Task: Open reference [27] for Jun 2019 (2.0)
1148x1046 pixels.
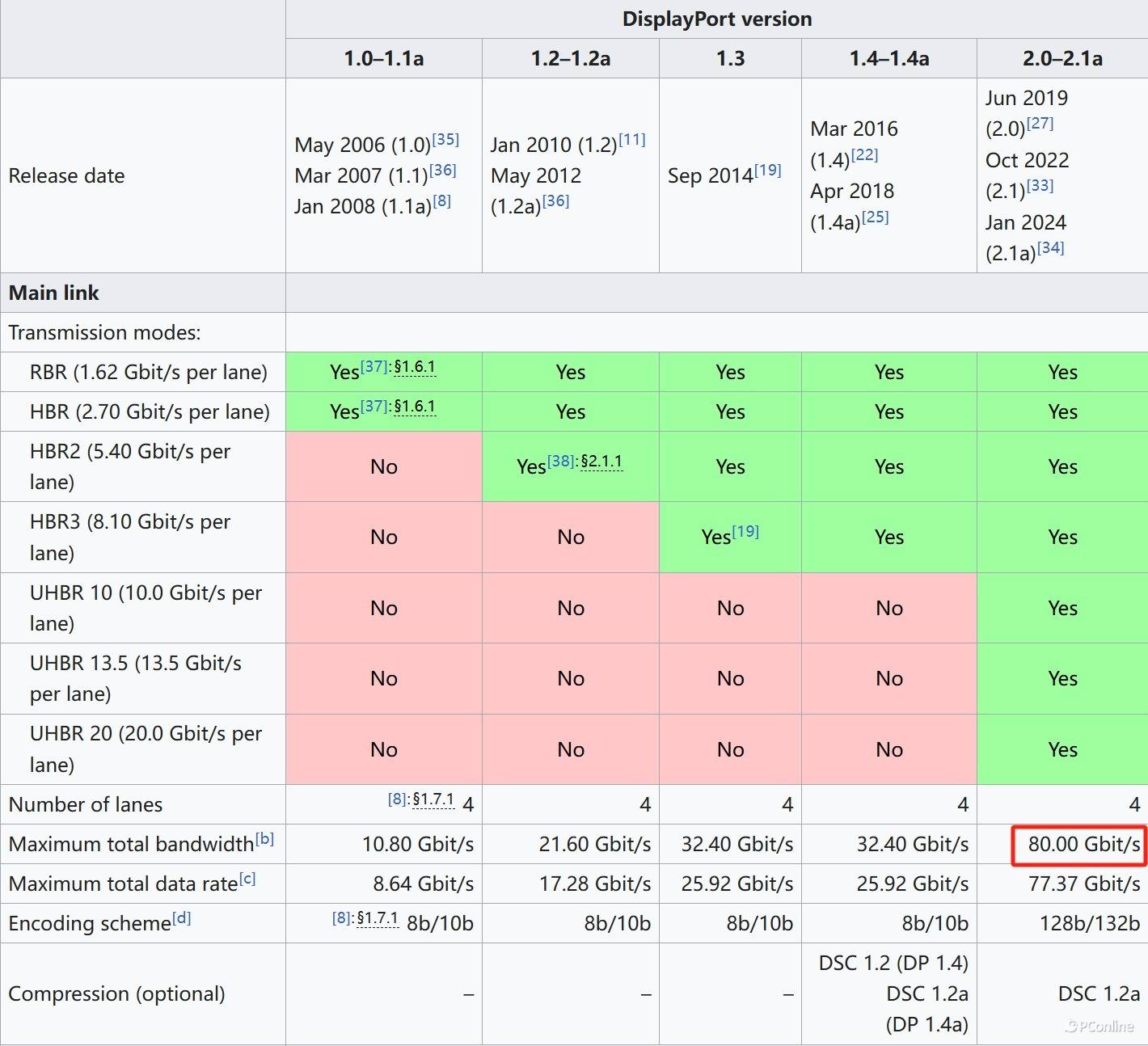Action: point(1040,124)
